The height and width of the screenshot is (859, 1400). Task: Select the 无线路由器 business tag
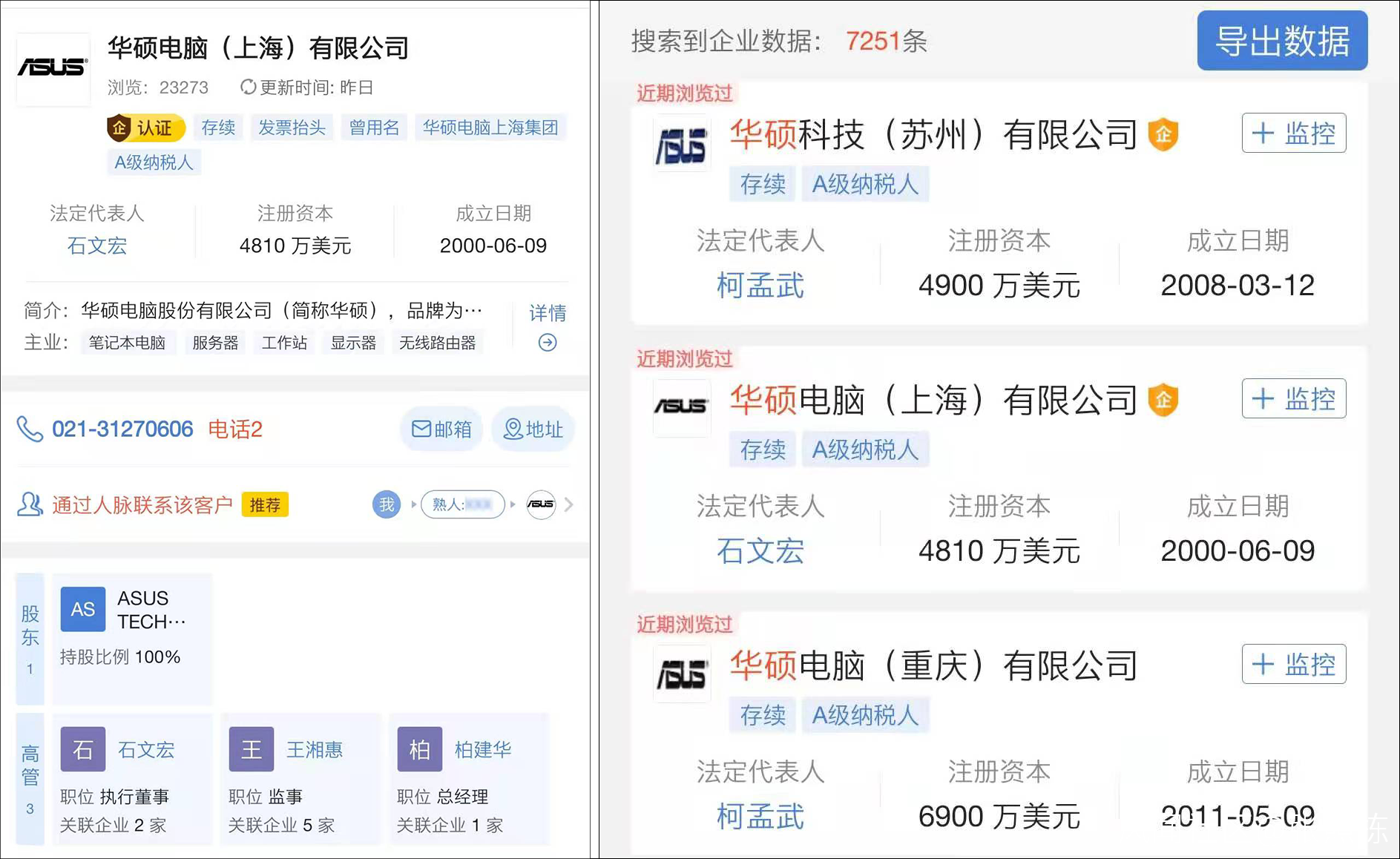point(438,343)
